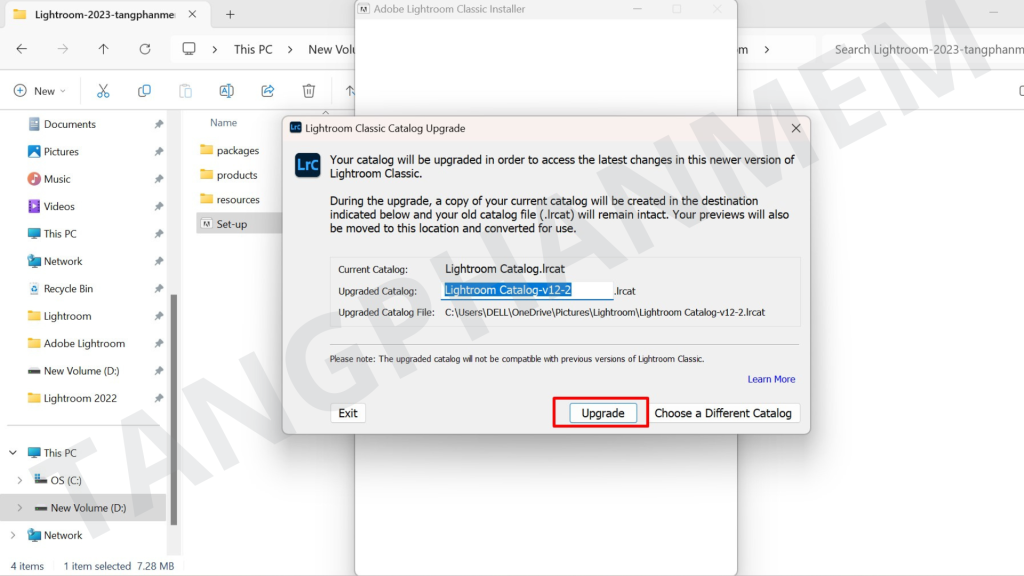The height and width of the screenshot is (576, 1024).
Task: Click the Upgrade button
Action: click(603, 413)
